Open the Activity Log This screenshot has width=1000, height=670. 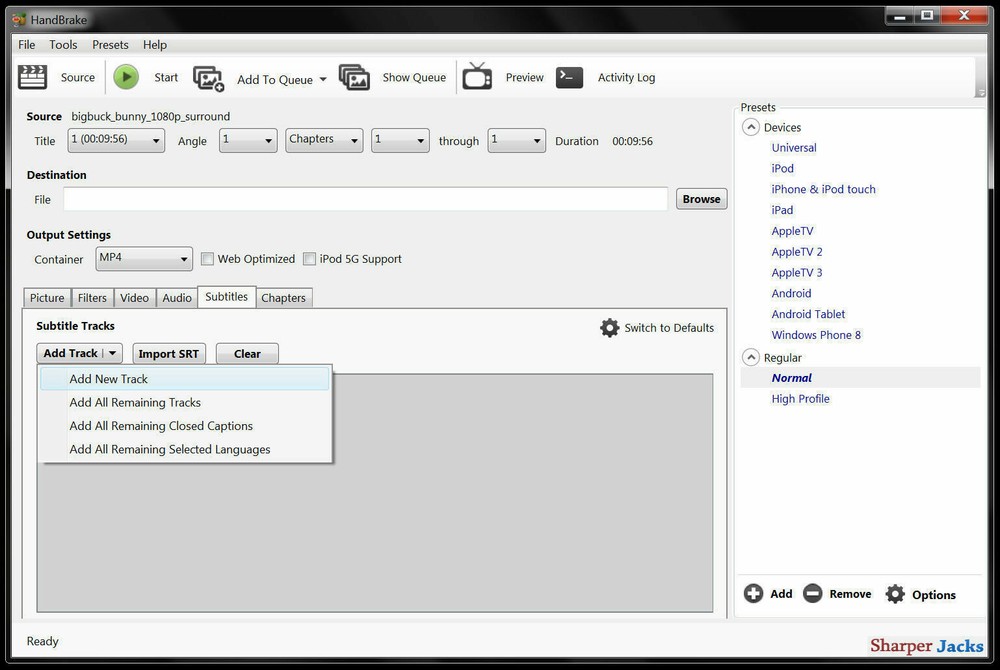tap(569, 77)
